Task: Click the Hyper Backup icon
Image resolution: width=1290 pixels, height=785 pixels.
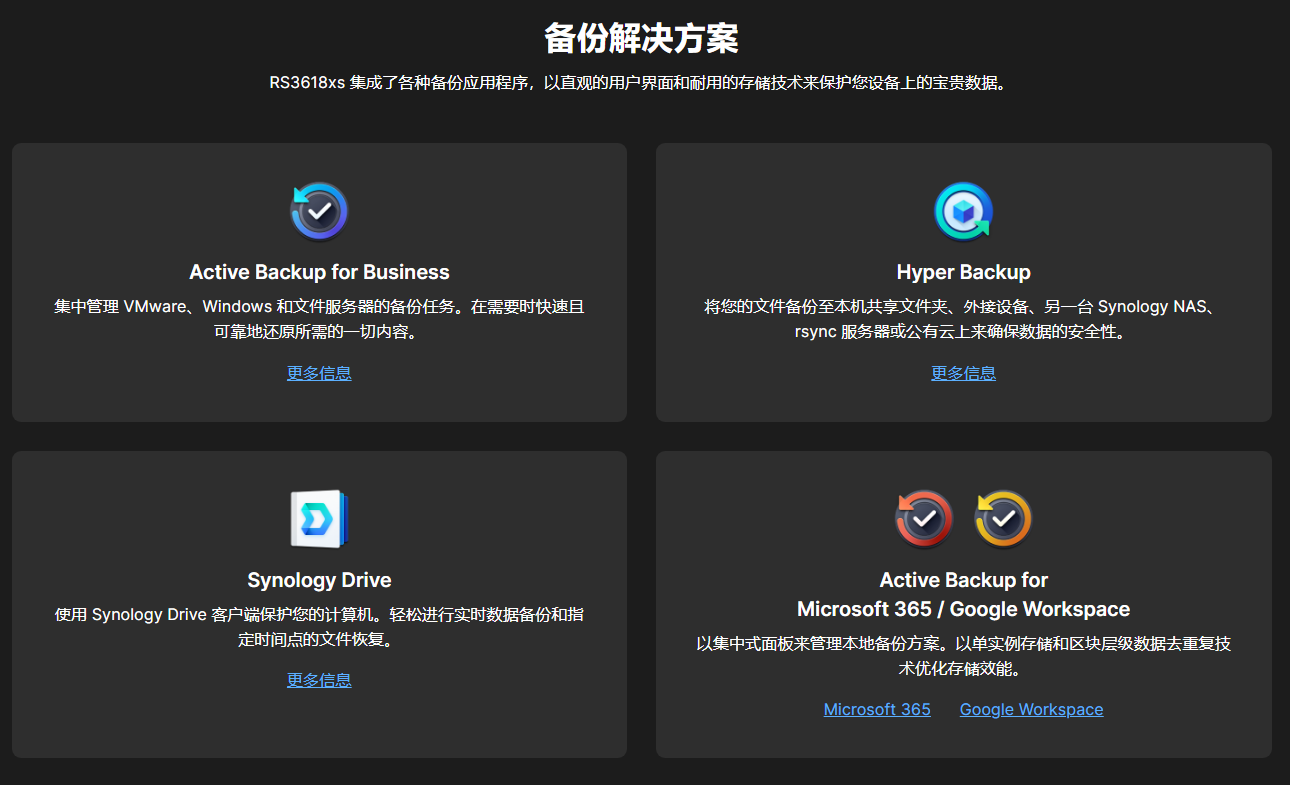Action: point(963,212)
